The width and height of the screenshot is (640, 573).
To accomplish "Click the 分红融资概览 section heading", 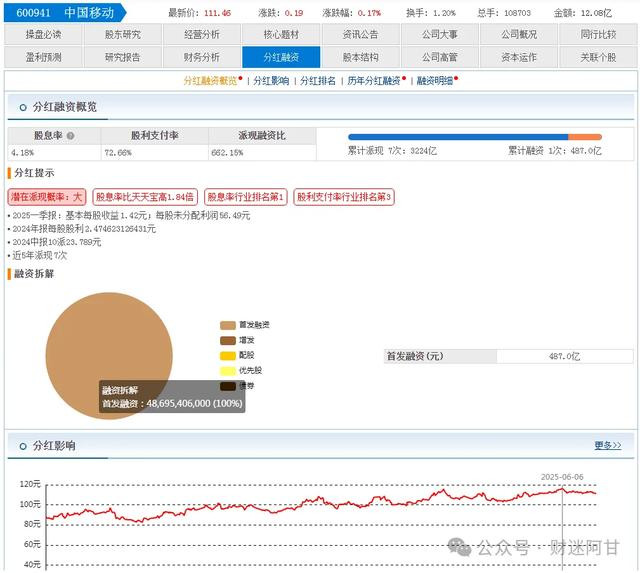I will (x=64, y=107).
